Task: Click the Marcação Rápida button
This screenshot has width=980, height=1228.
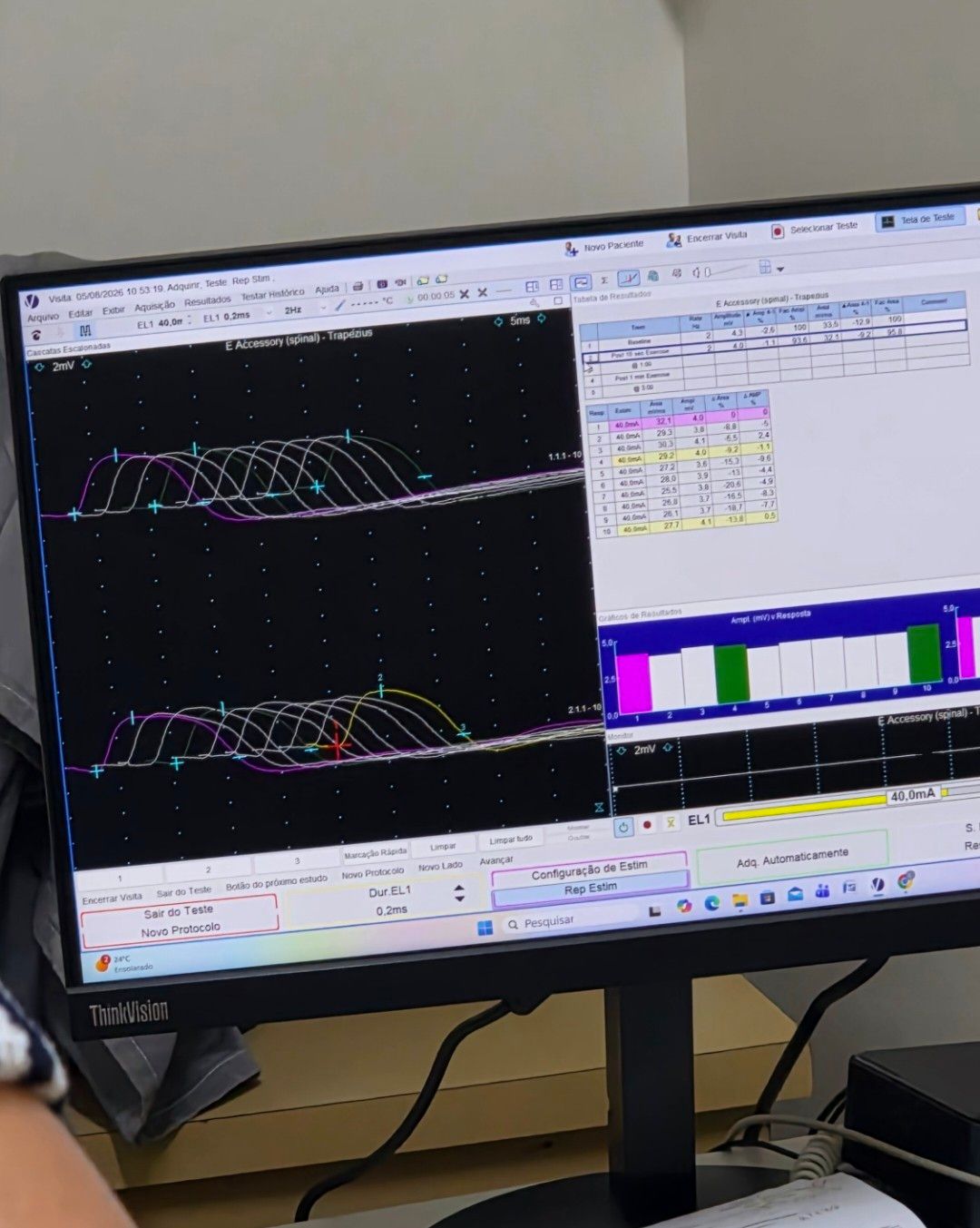Action: point(375,853)
